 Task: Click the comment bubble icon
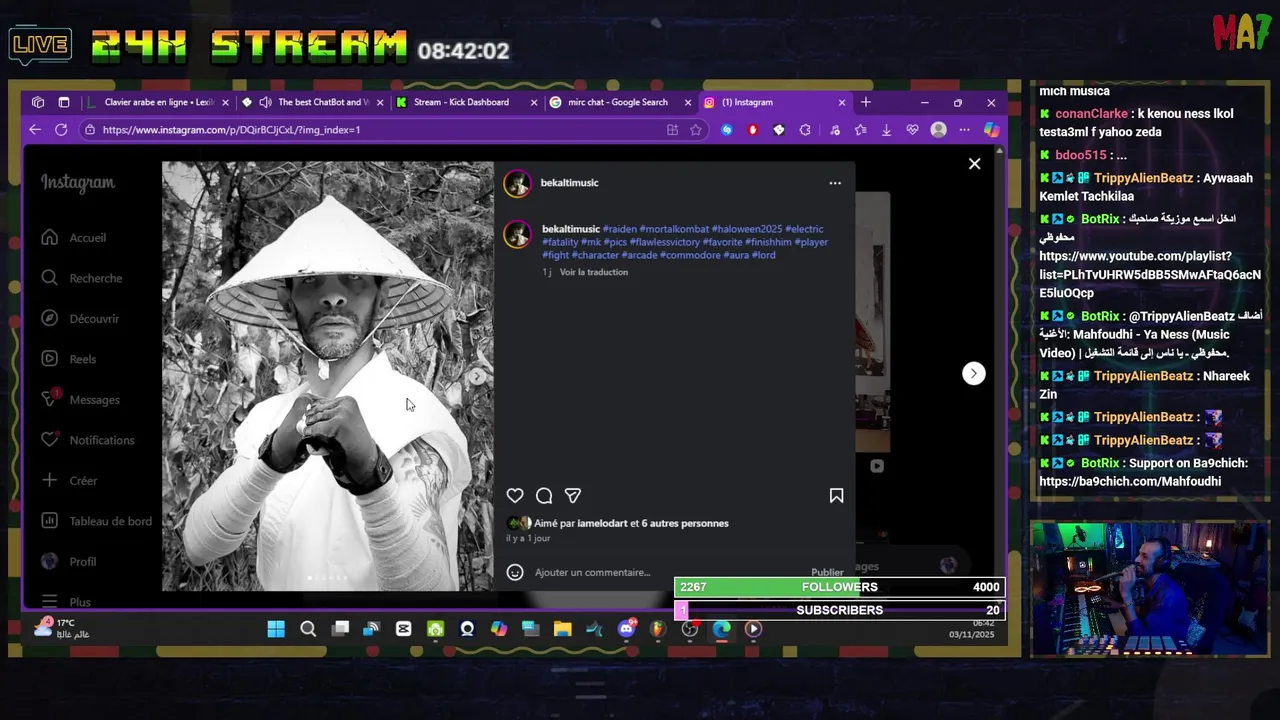click(544, 495)
